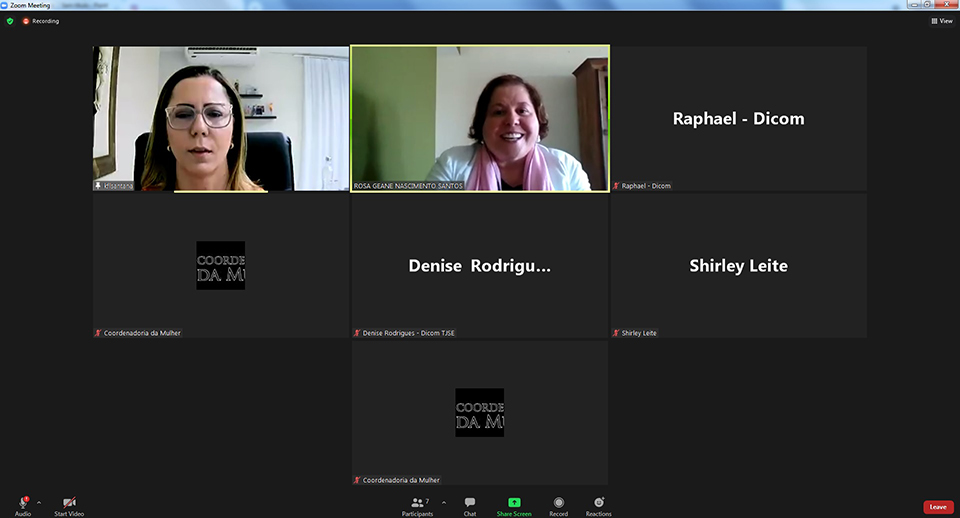The image size is (960, 518).
Task: Open the Reactions menu
Action: coord(598,502)
